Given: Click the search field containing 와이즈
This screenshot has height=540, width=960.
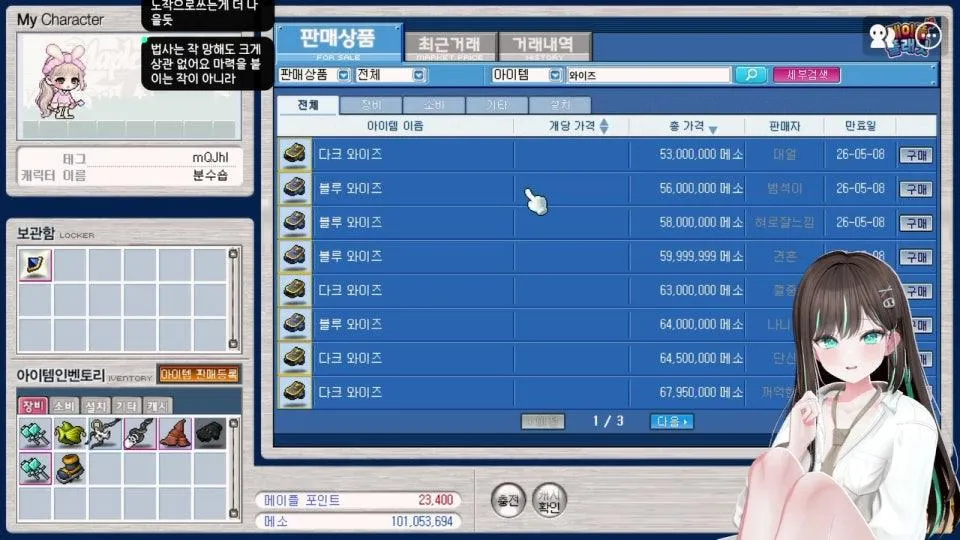Looking at the screenshot, I should pyautogui.click(x=648, y=75).
